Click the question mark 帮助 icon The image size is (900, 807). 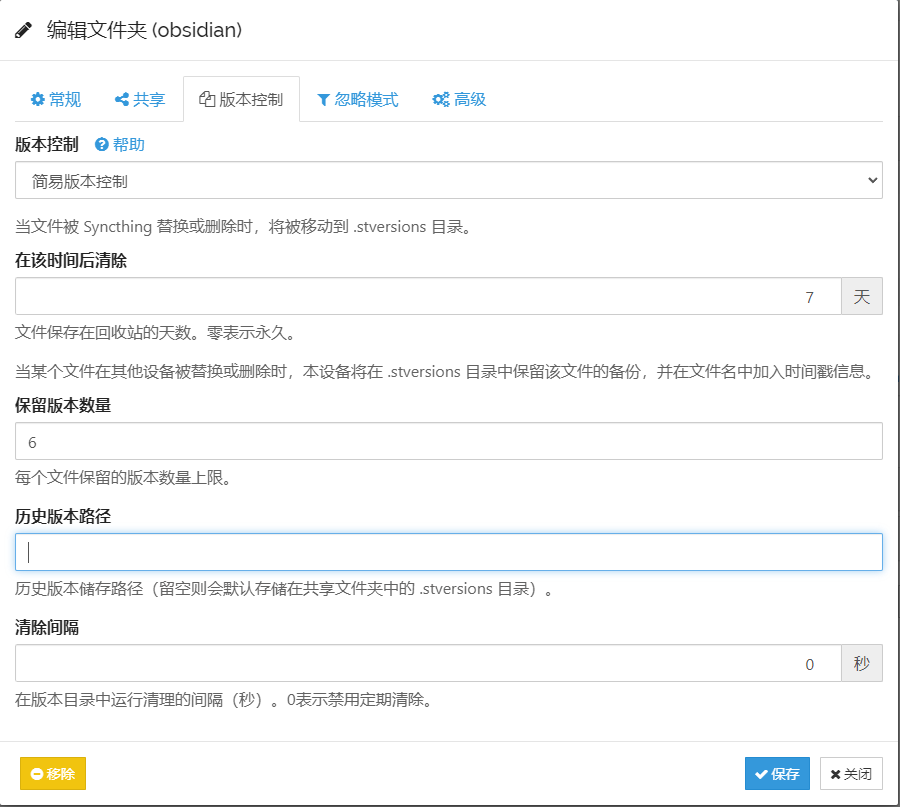[101, 145]
